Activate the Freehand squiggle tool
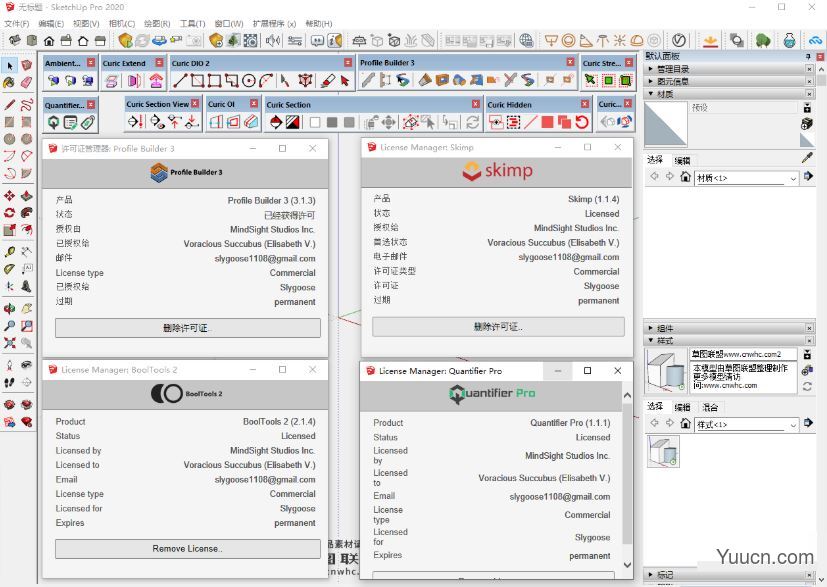Viewport: 827px width, 587px height. coord(26,104)
